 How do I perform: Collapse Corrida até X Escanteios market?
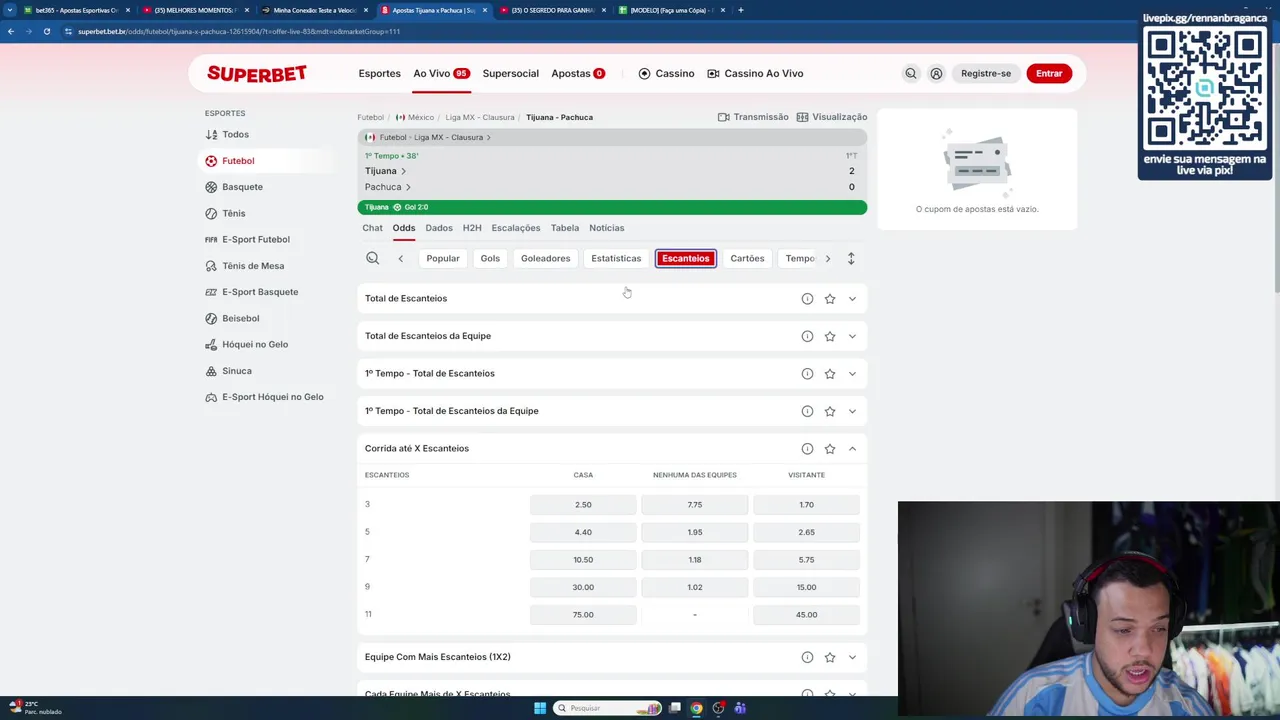pos(852,448)
